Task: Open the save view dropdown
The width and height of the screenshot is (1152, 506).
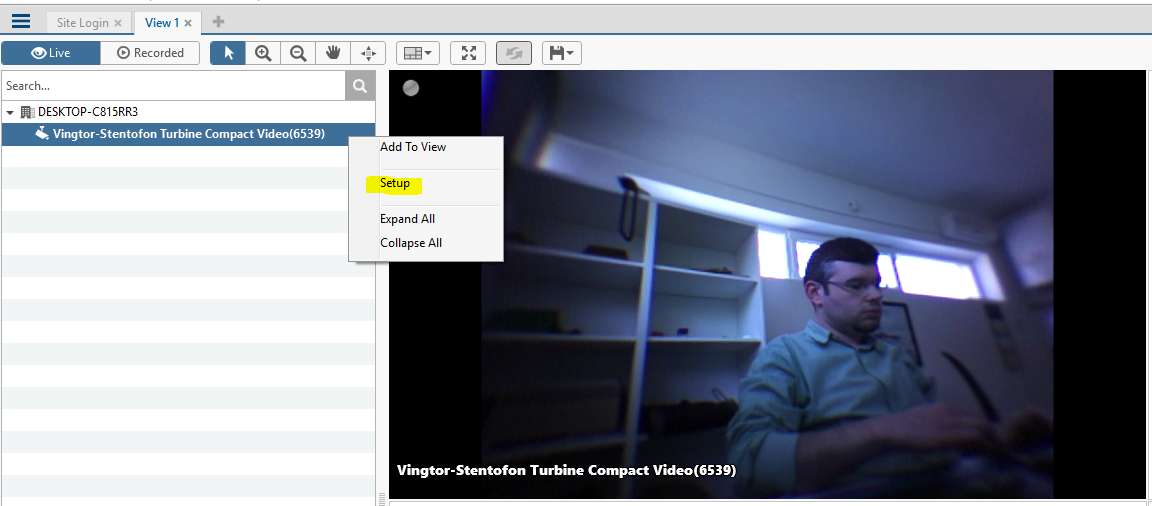Action: [561, 53]
